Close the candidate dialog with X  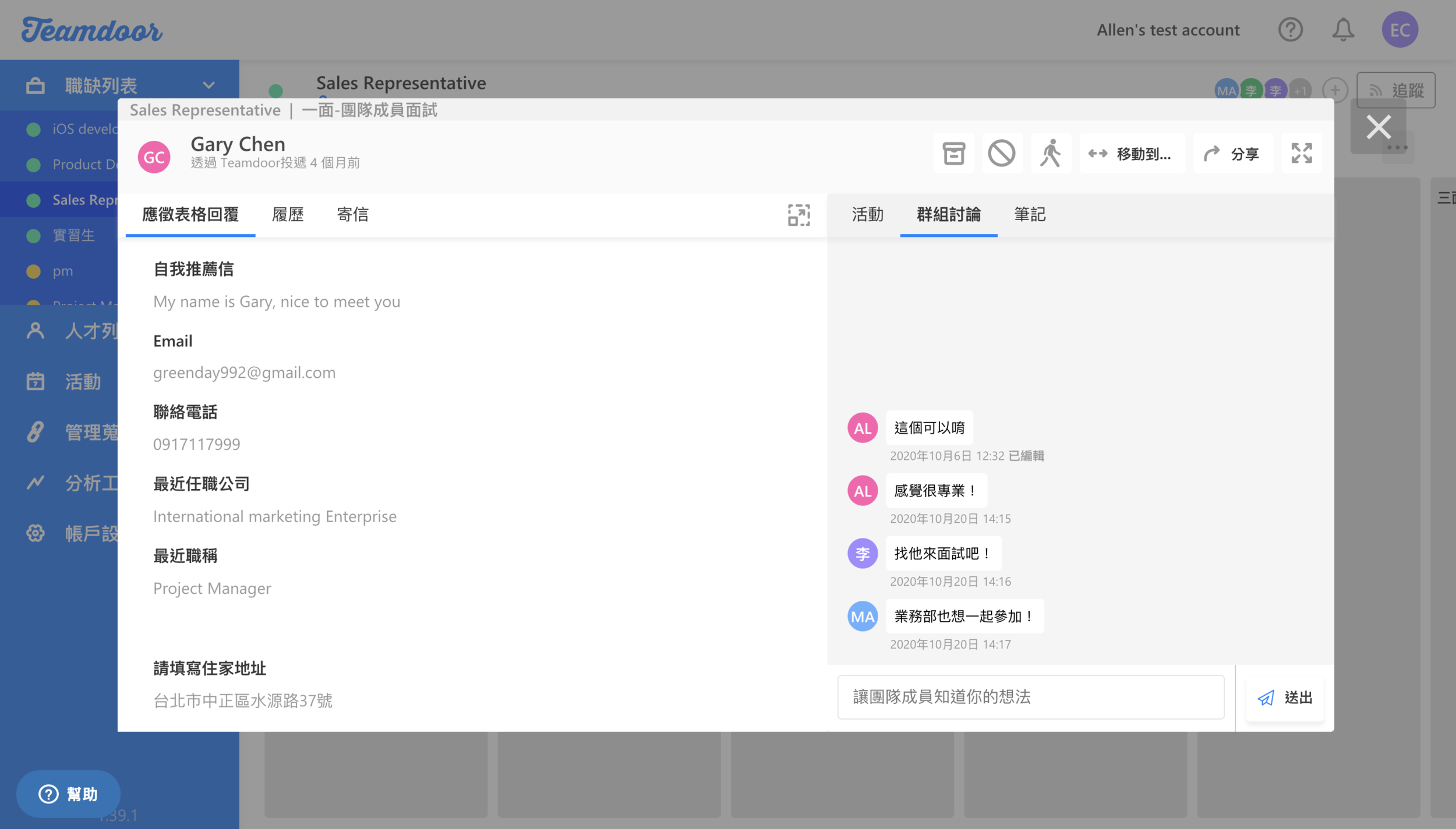tap(1379, 126)
